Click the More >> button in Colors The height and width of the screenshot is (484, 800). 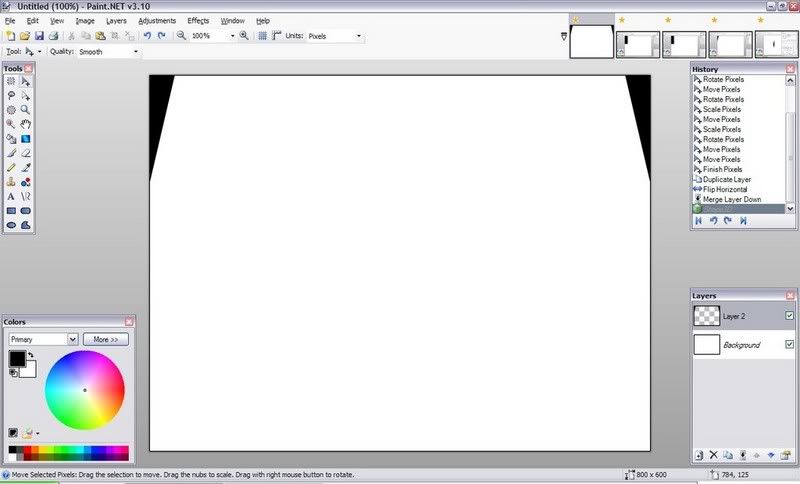pyautogui.click(x=105, y=339)
